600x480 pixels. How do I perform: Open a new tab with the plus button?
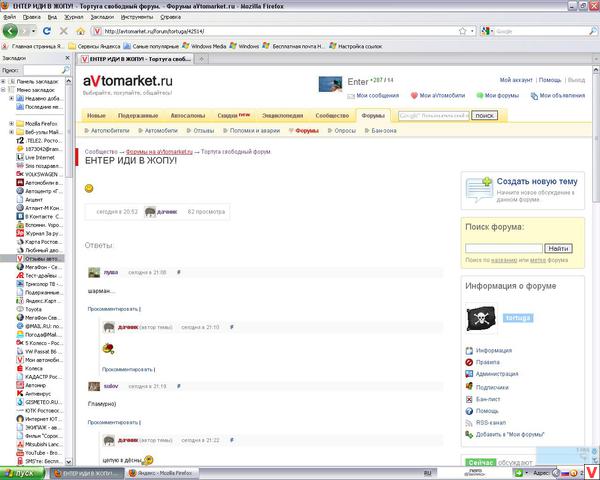point(202,59)
